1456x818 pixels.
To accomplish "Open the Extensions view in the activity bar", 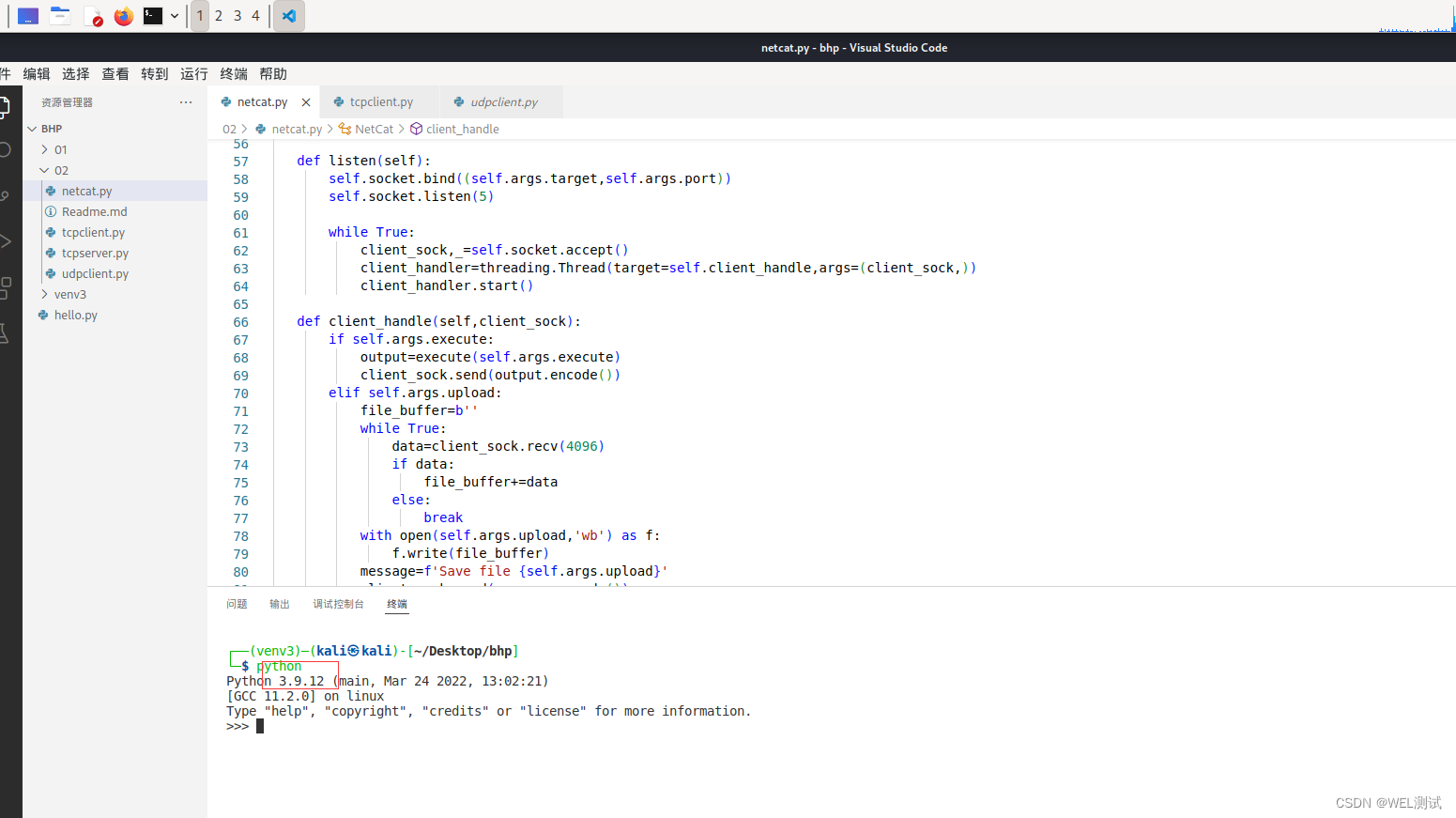I will (5, 287).
